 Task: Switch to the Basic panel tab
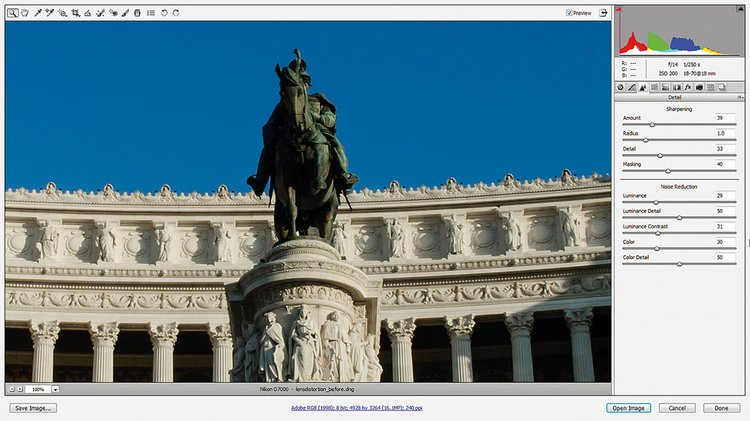620,87
